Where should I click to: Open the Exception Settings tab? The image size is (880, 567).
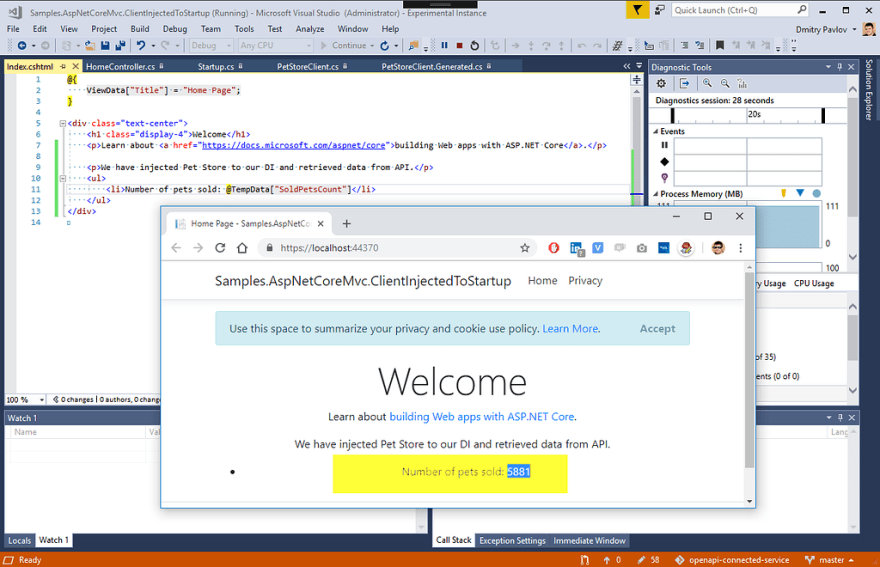coord(512,541)
